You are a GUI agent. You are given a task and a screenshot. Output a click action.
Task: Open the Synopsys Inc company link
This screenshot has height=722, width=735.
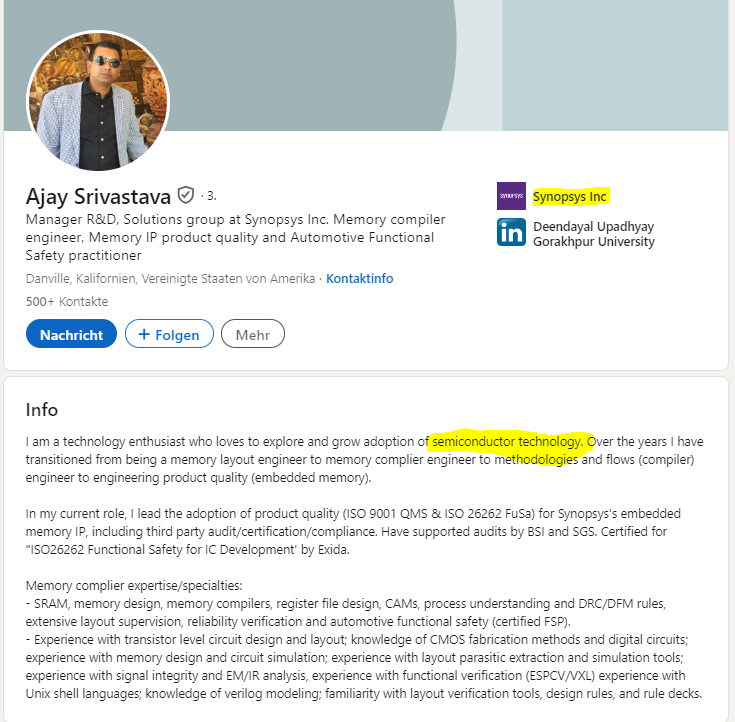[x=570, y=196]
